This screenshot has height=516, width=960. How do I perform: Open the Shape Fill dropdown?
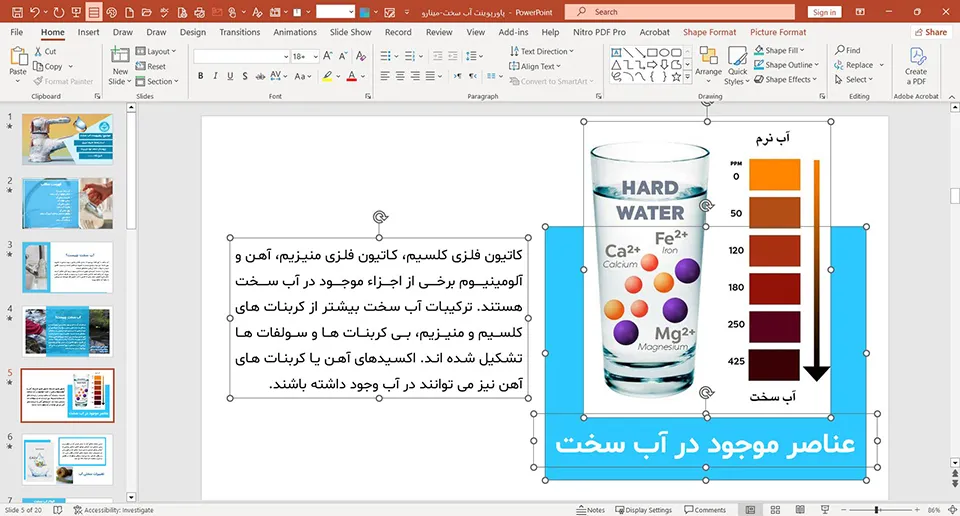click(779, 50)
